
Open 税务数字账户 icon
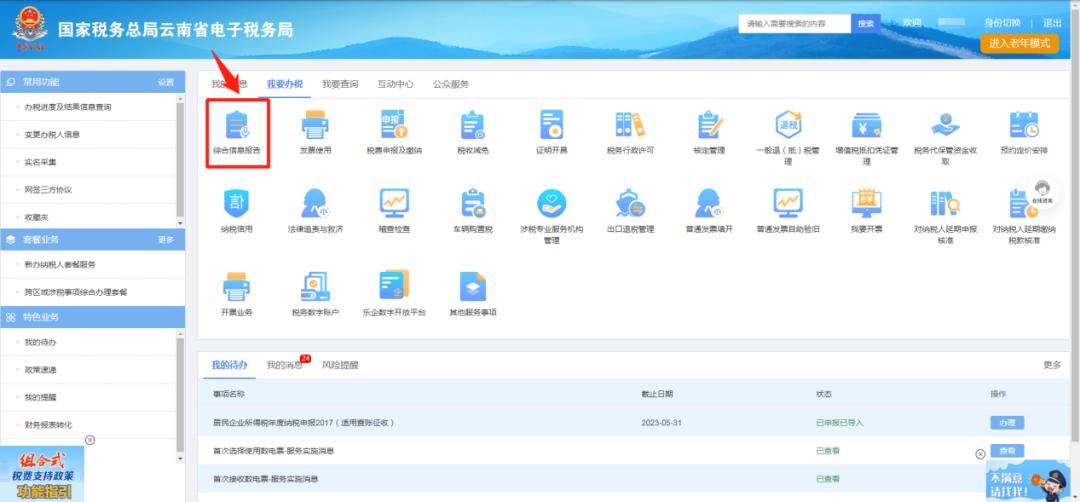(x=315, y=286)
